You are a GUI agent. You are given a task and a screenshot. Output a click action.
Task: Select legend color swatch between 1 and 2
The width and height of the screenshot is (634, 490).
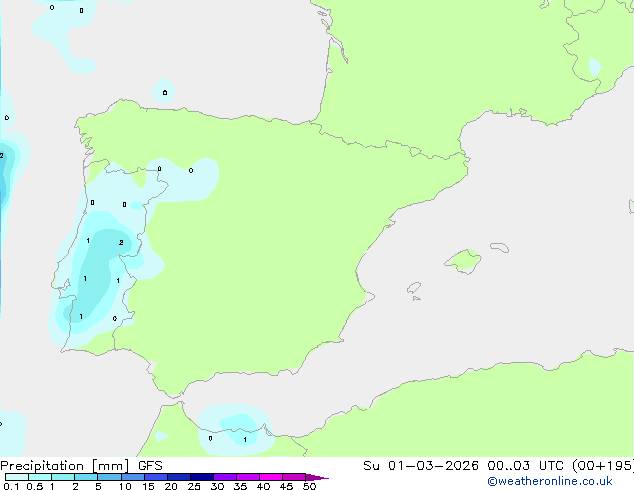point(63,477)
